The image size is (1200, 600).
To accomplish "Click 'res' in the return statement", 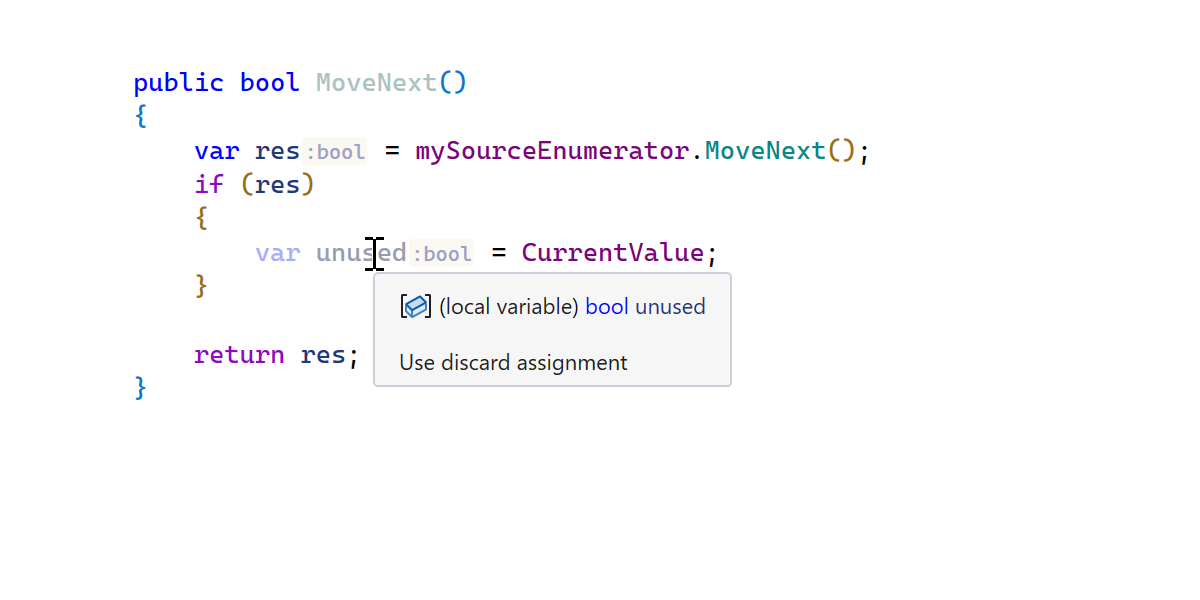I will click(x=323, y=355).
